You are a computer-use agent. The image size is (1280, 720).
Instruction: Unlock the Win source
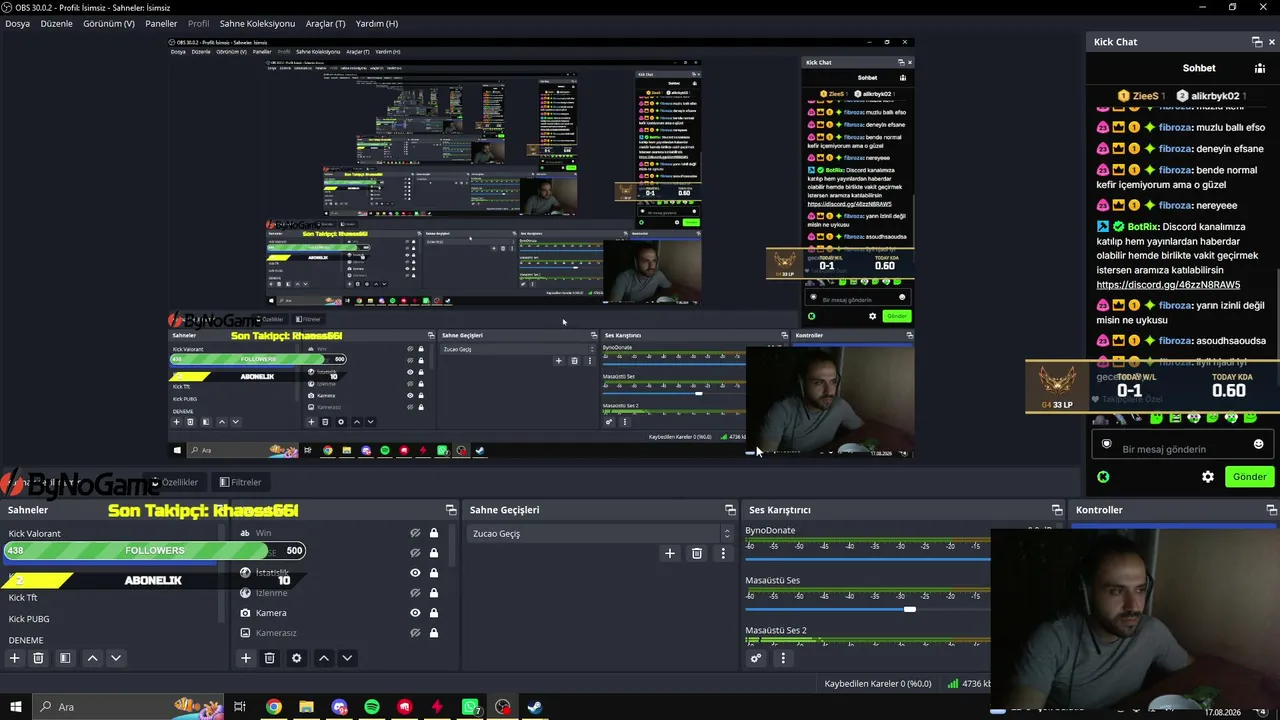pos(434,533)
